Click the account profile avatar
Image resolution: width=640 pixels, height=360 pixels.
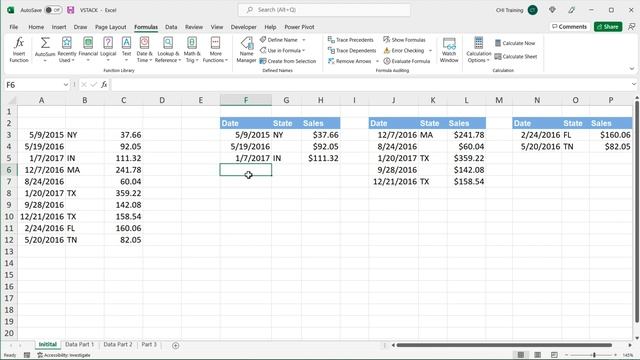click(x=532, y=10)
